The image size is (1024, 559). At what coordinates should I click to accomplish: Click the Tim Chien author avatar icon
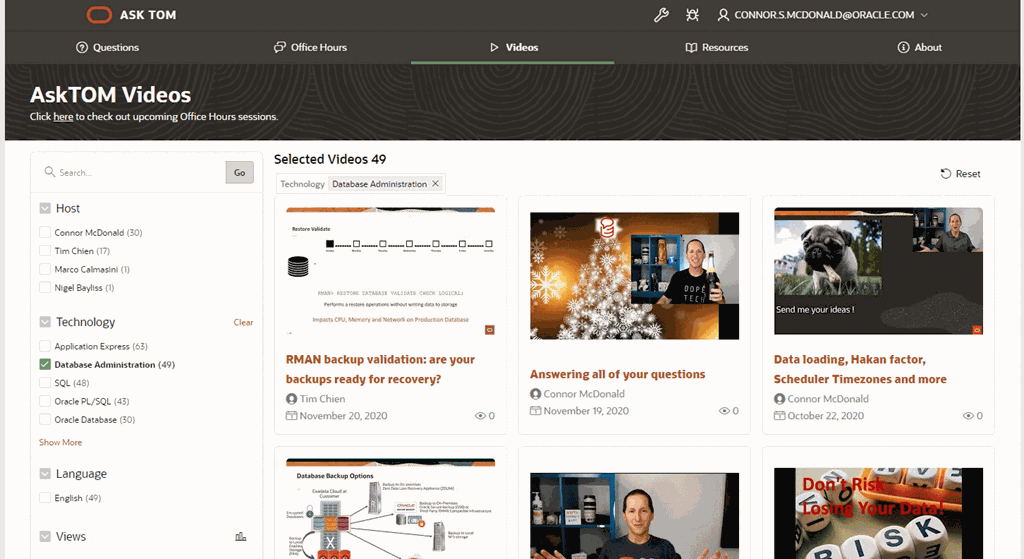tap(291, 398)
